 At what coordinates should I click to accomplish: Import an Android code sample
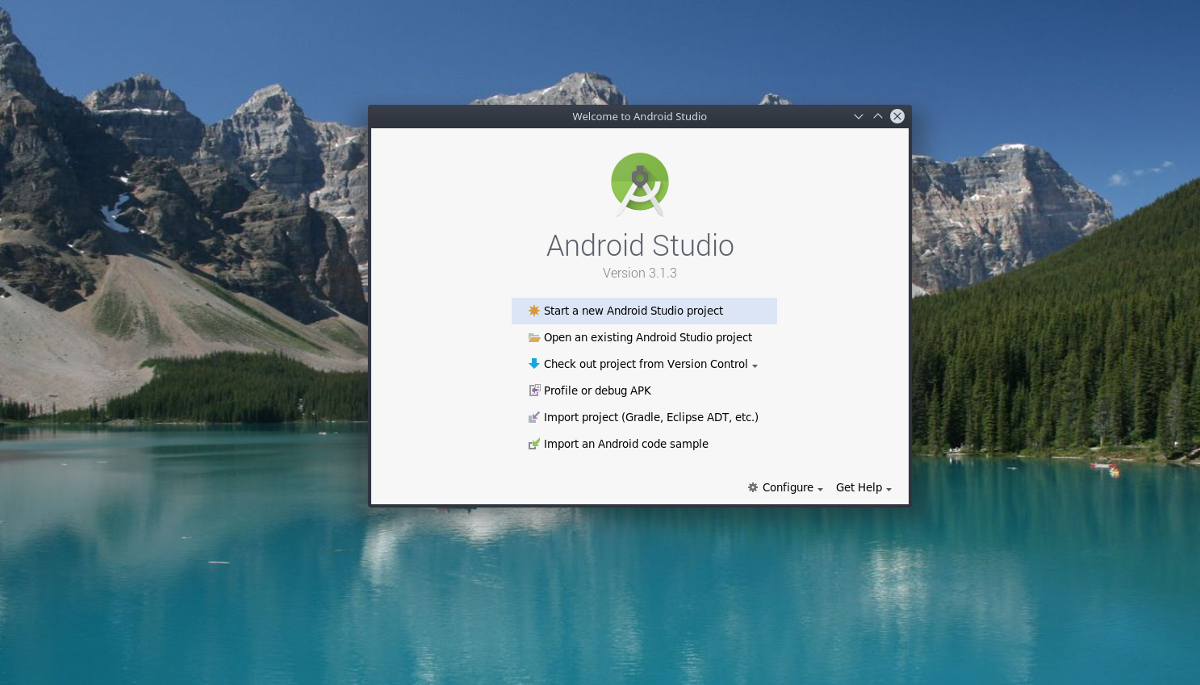(644, 444)
